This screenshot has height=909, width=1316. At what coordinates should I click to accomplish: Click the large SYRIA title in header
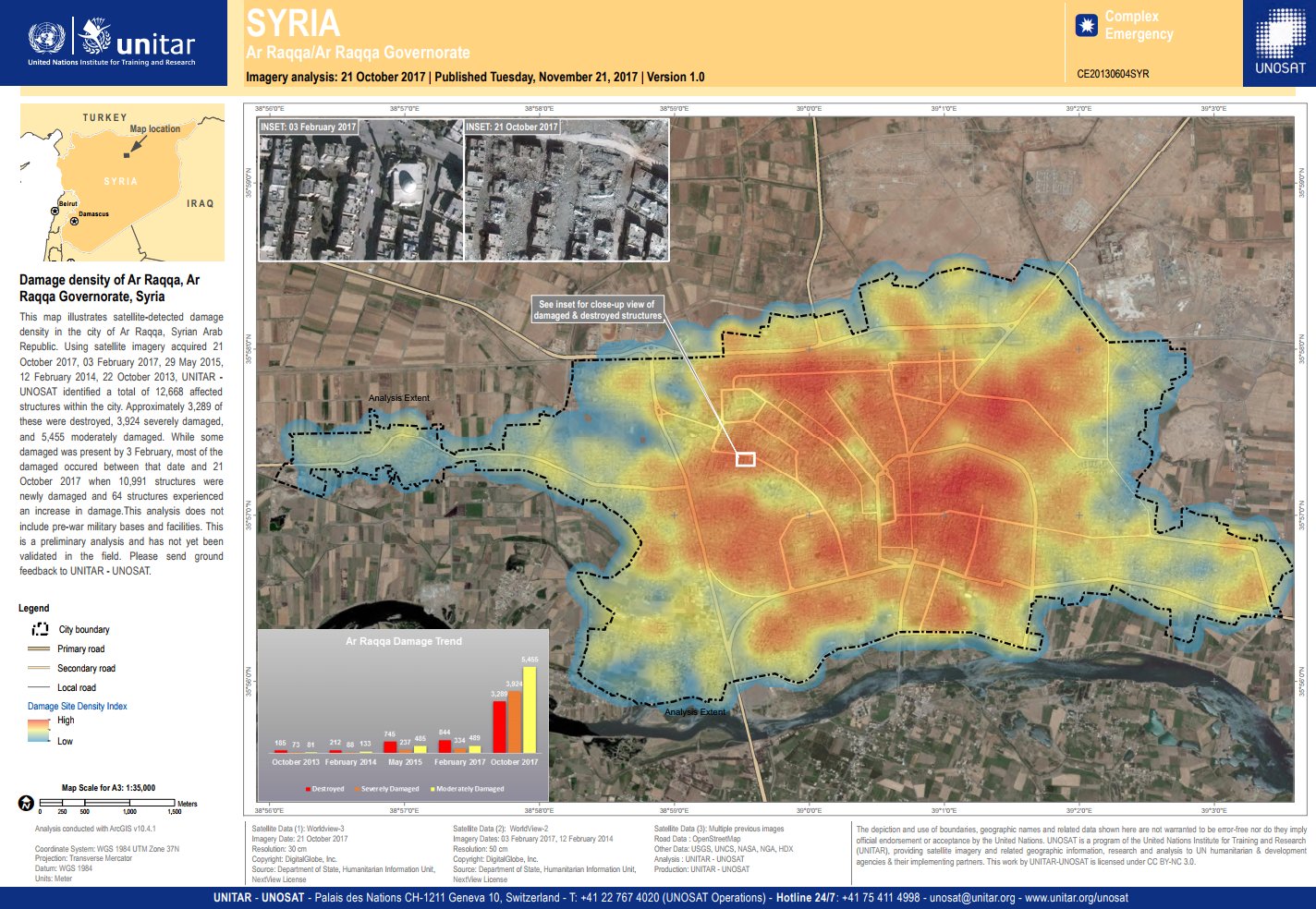293,22
